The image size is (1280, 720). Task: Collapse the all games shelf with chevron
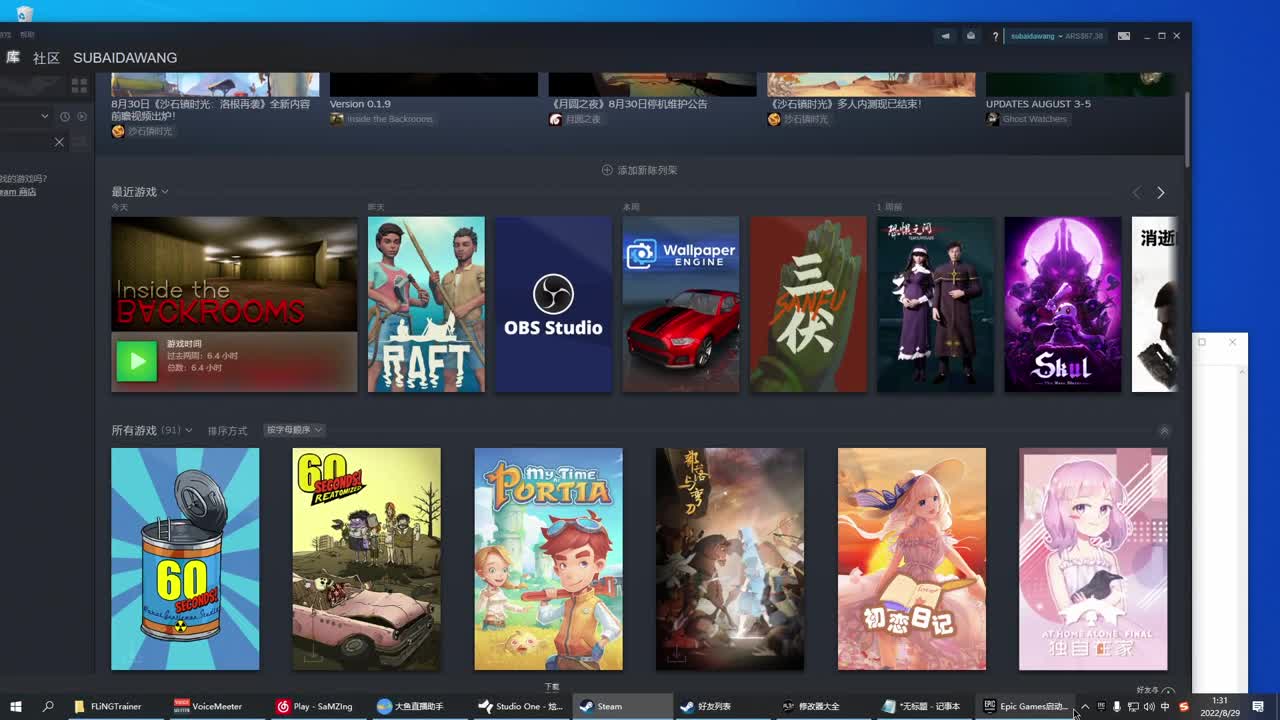coord(1164,431)
